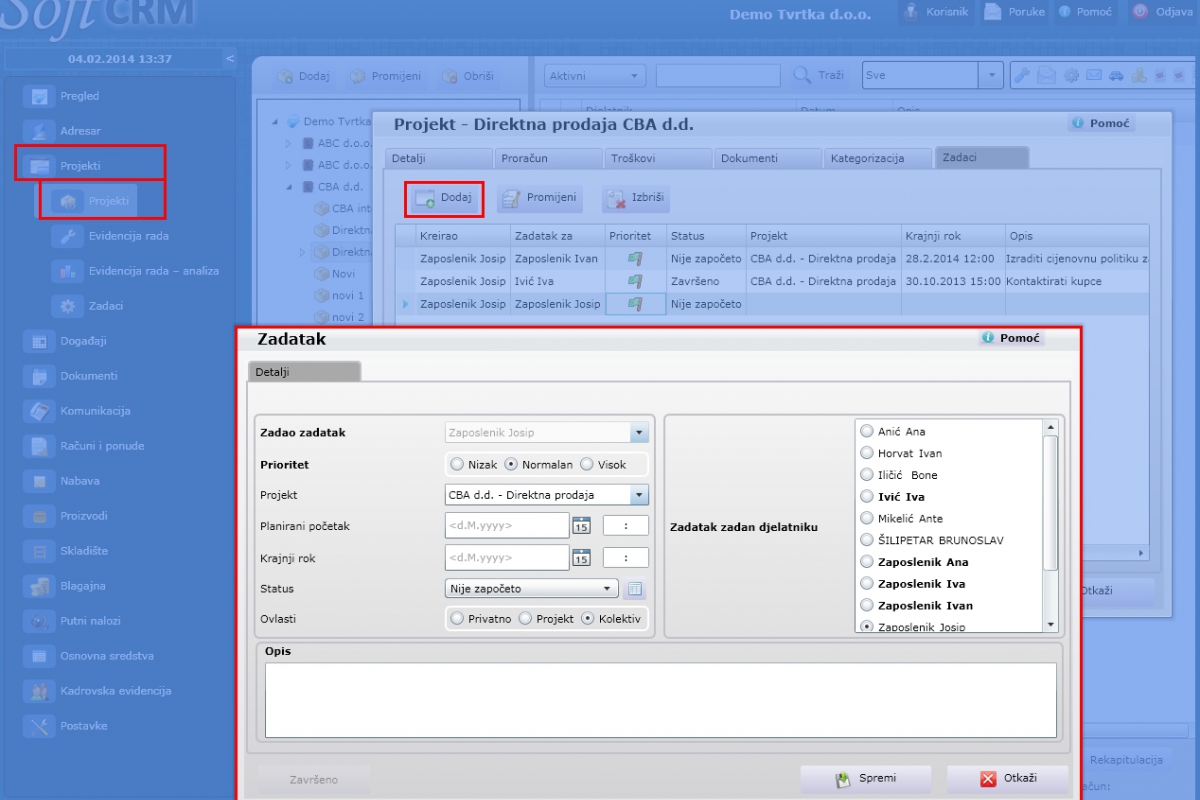The width and height of the screenshot is (1200, 800).
Task: Click the car icon in top-right toolbar
Action: (x=1116, y=75)
